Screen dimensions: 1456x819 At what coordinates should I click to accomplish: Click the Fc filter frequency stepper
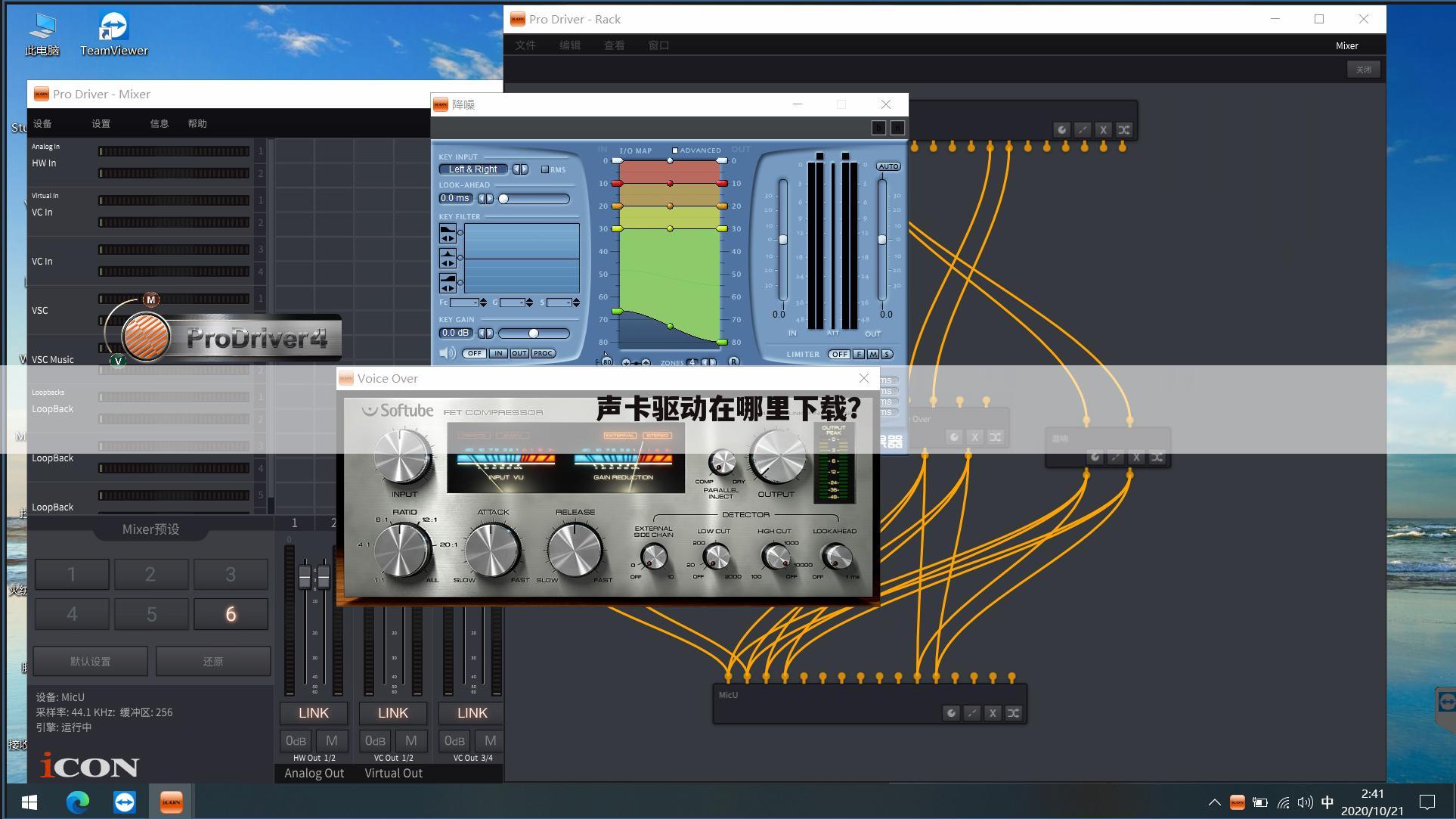tap(484, 302)
